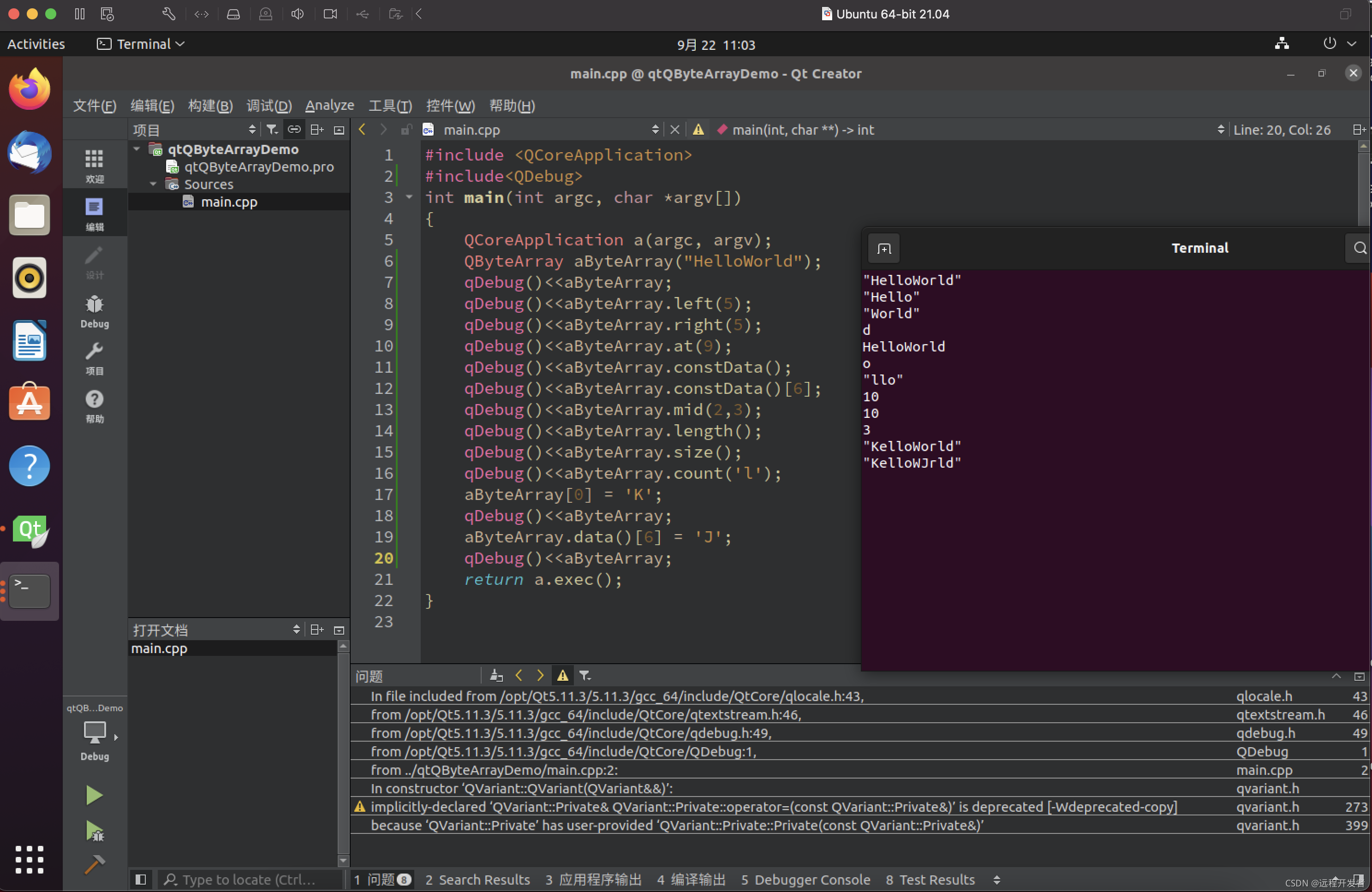Open the Analyze menu

329,106
